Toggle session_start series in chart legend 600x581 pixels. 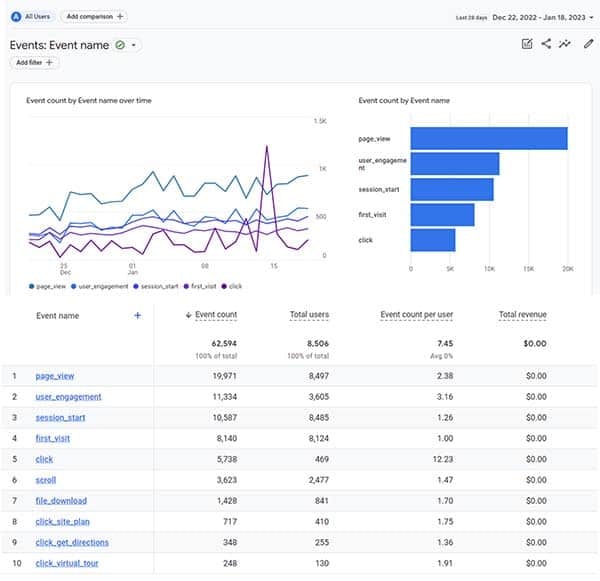[158, 286]
